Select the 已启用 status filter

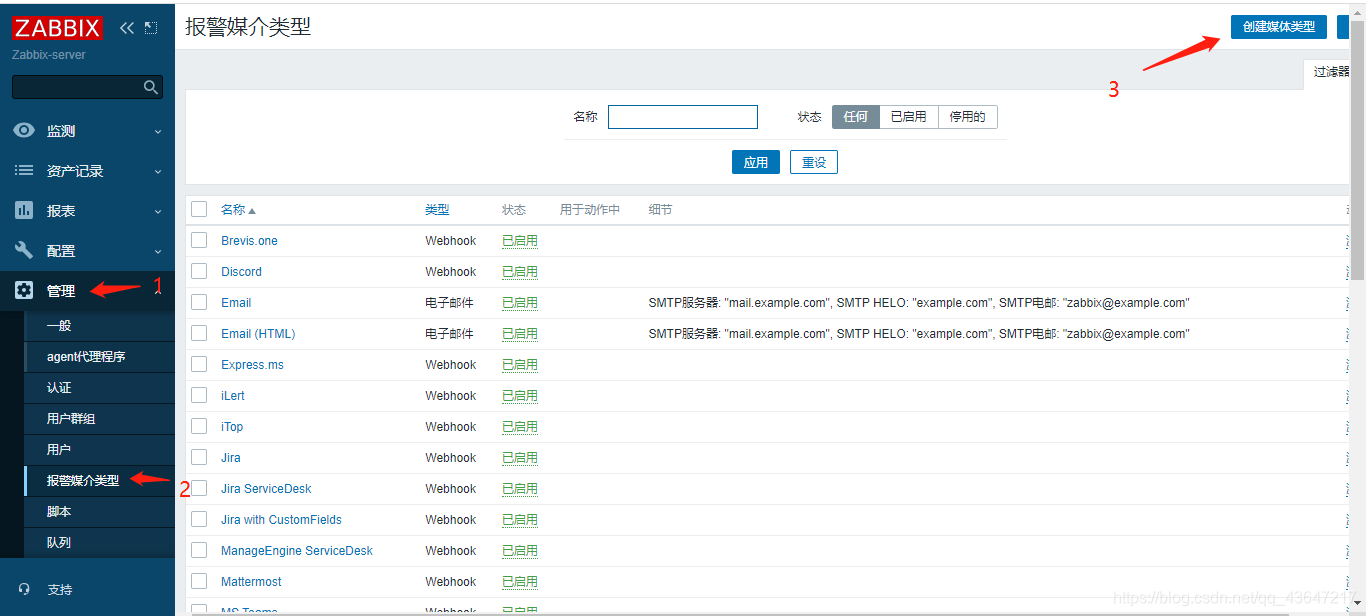click(x=909, y=117)
